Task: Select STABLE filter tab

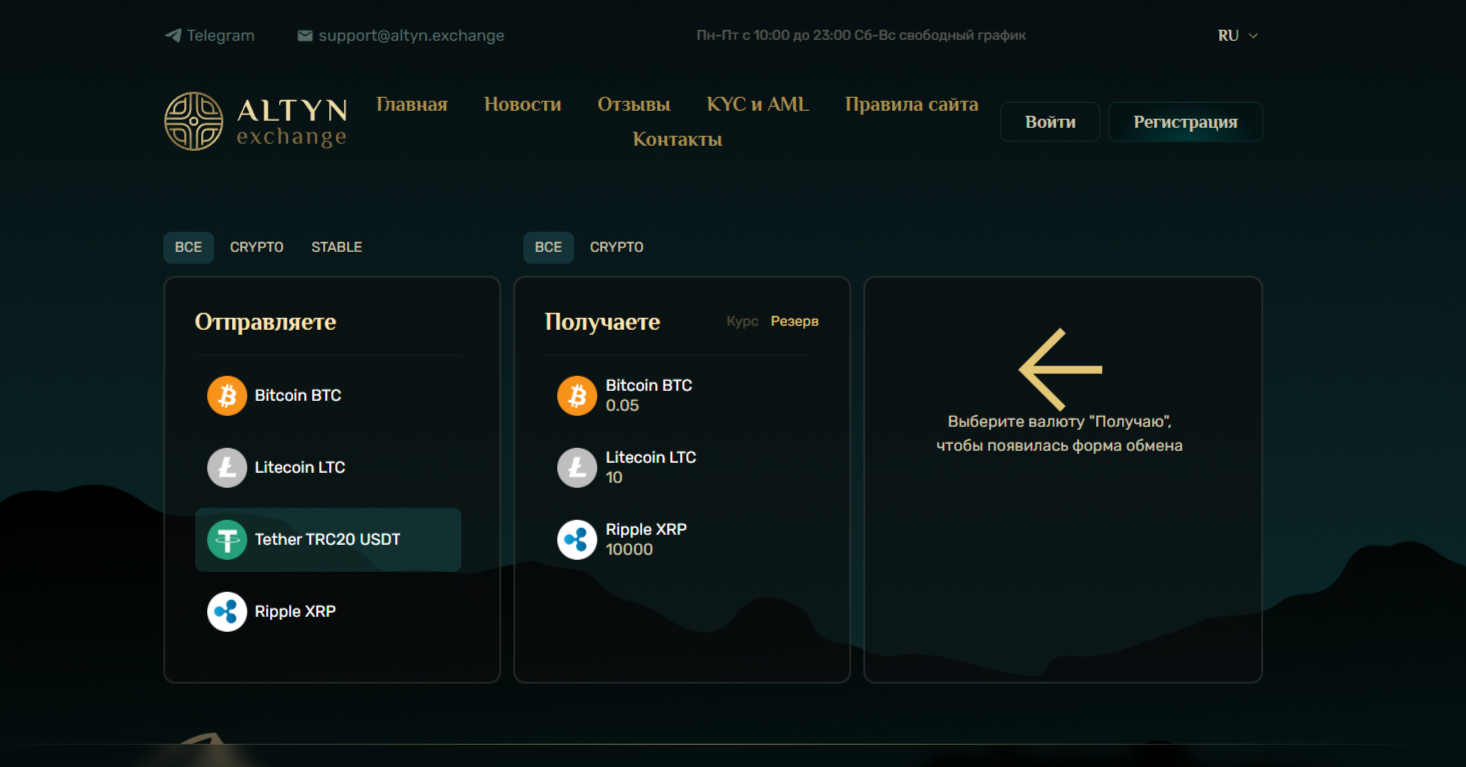Action: pos(337,247)
